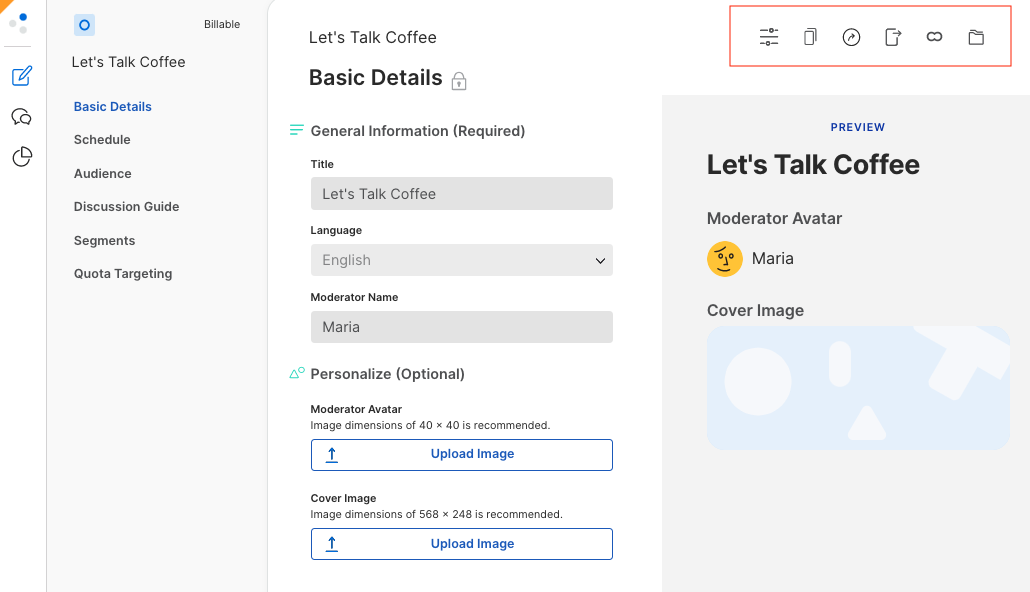This screenshot has width=1030, height=592.
Task: Click Upload Image for Cover Image
Action: (x=461, y=543)
